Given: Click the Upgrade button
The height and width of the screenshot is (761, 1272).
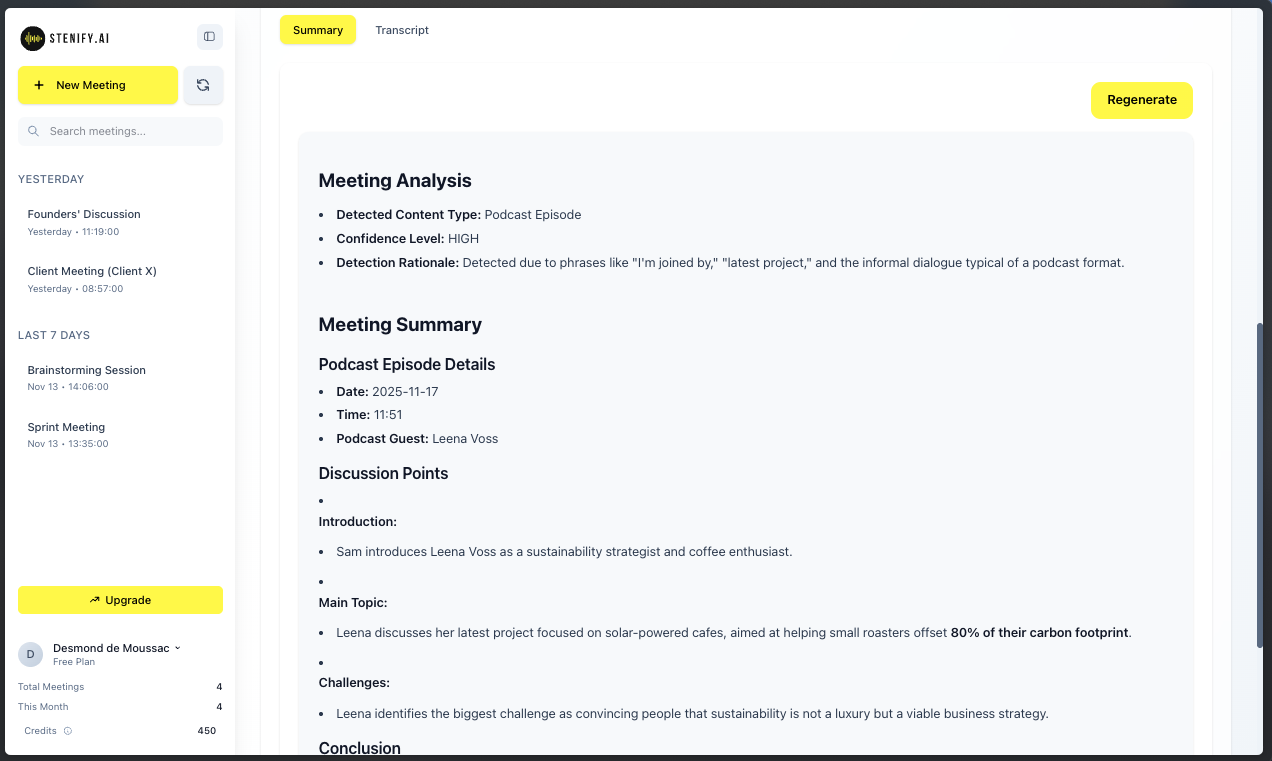Looking at the screenshot, I should coord(120,600).
